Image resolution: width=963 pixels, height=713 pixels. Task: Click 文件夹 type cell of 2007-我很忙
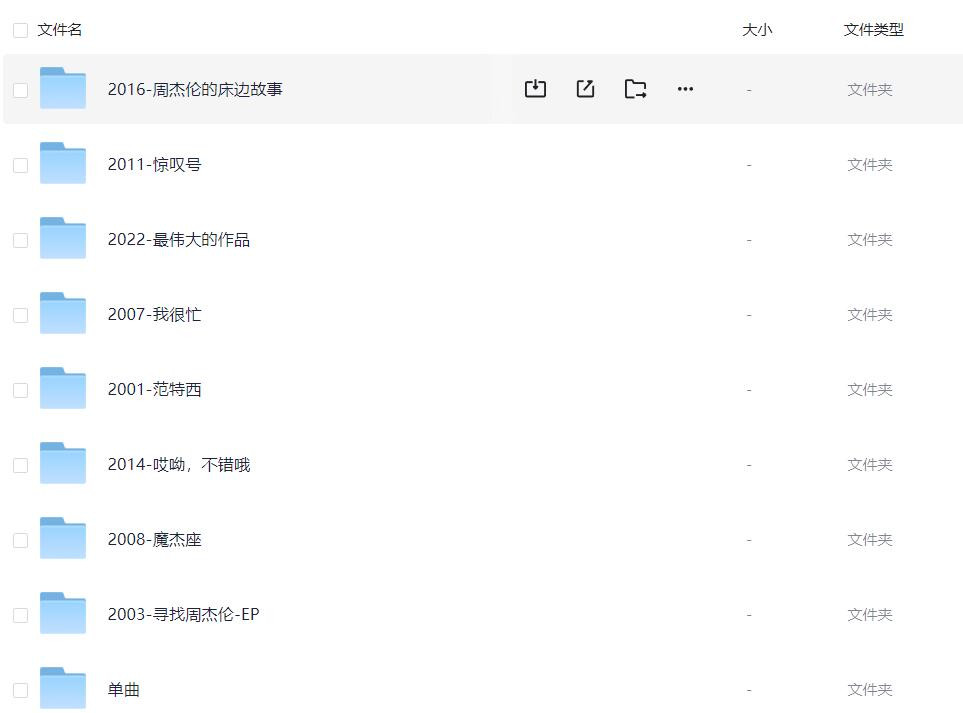point(870,314)
